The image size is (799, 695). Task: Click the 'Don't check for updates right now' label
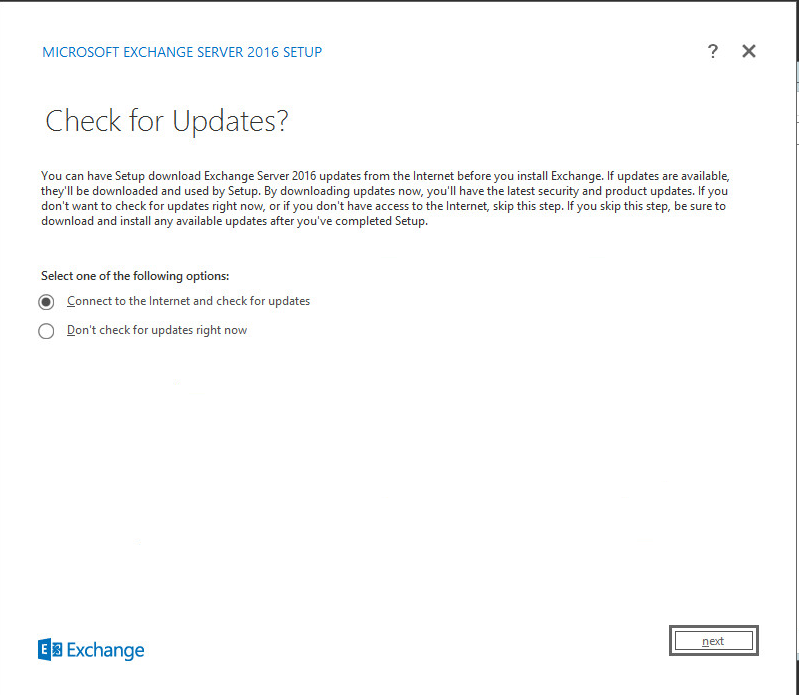(x=157, y=330)
